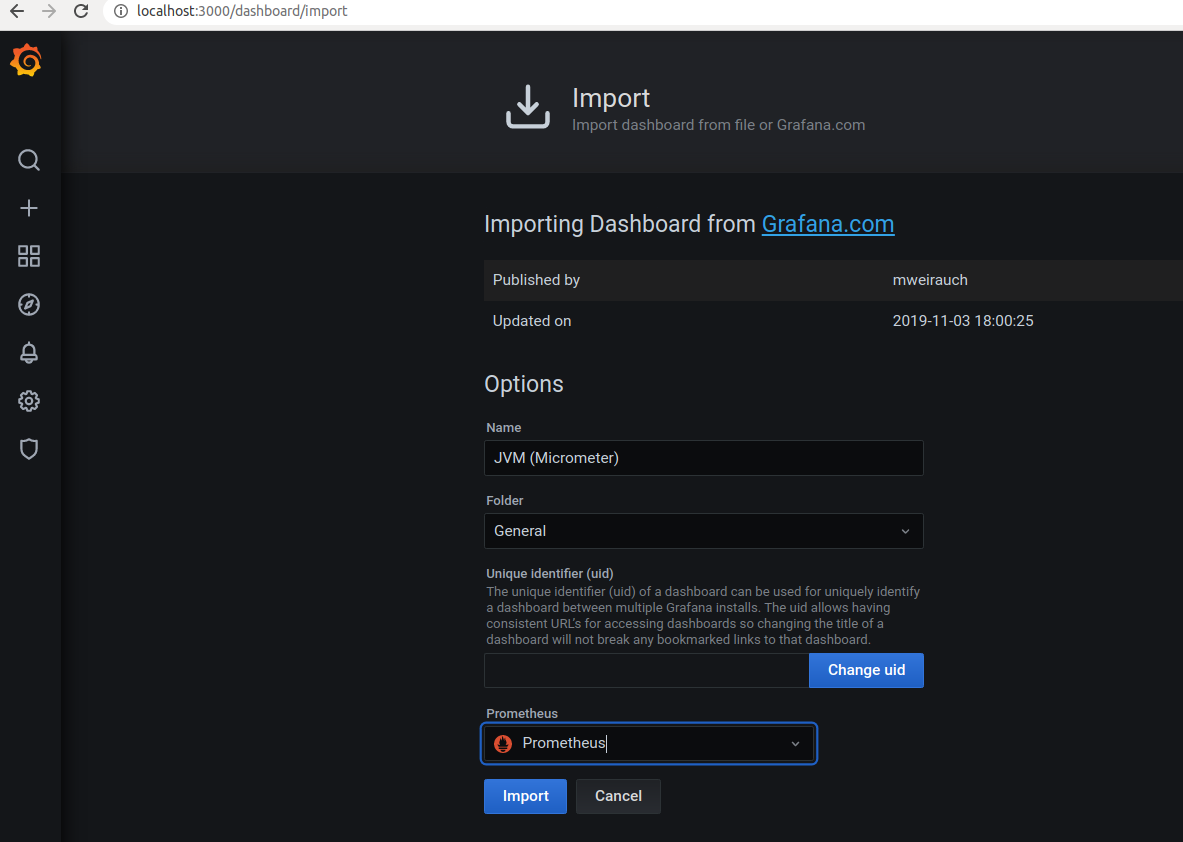This screenshot has width=1183, height=842.
Task: Click the browser forward arrow
Action: (x=49, y=11)
